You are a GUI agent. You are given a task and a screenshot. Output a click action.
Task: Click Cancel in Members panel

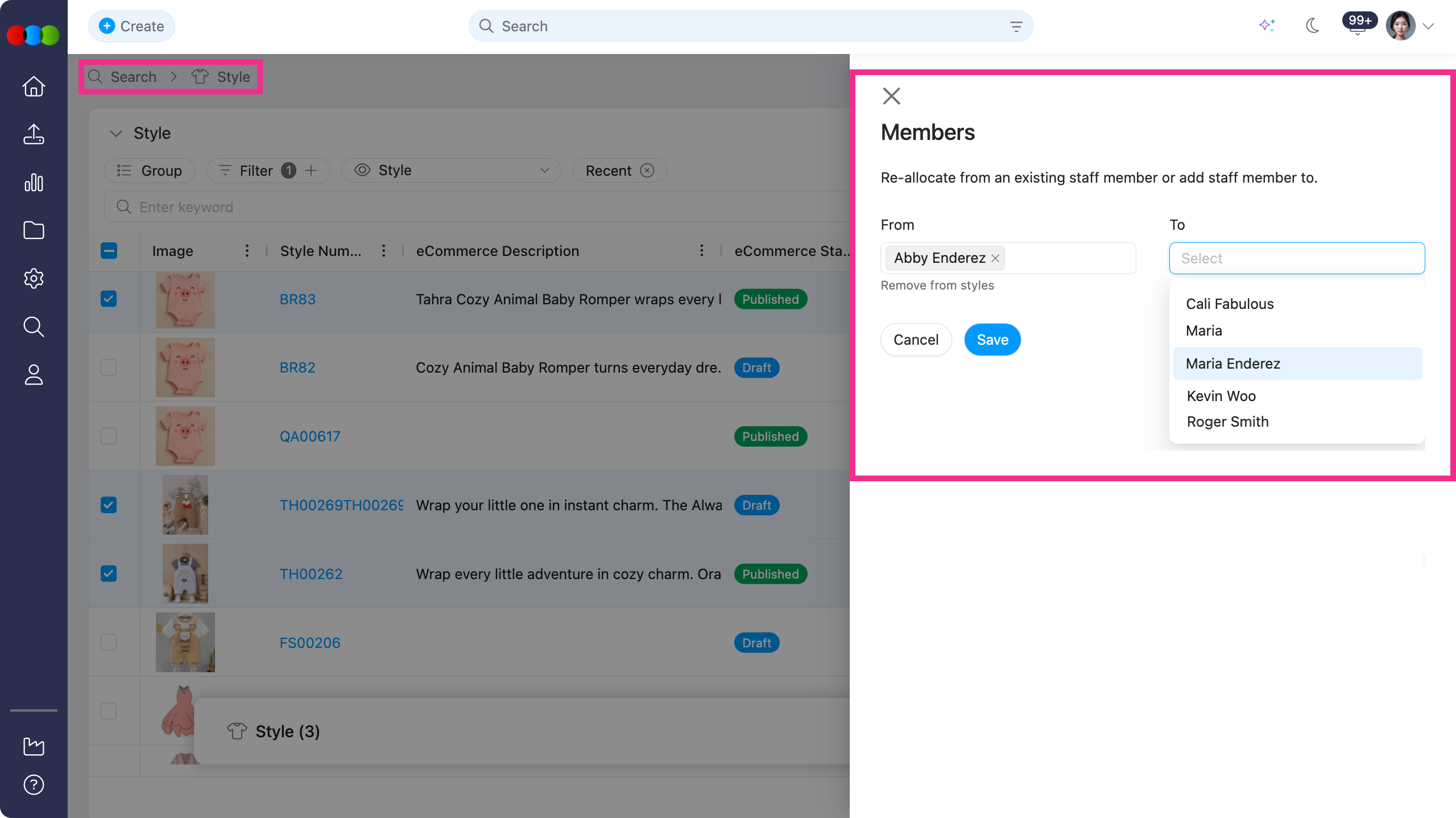[x=916, y=340]
